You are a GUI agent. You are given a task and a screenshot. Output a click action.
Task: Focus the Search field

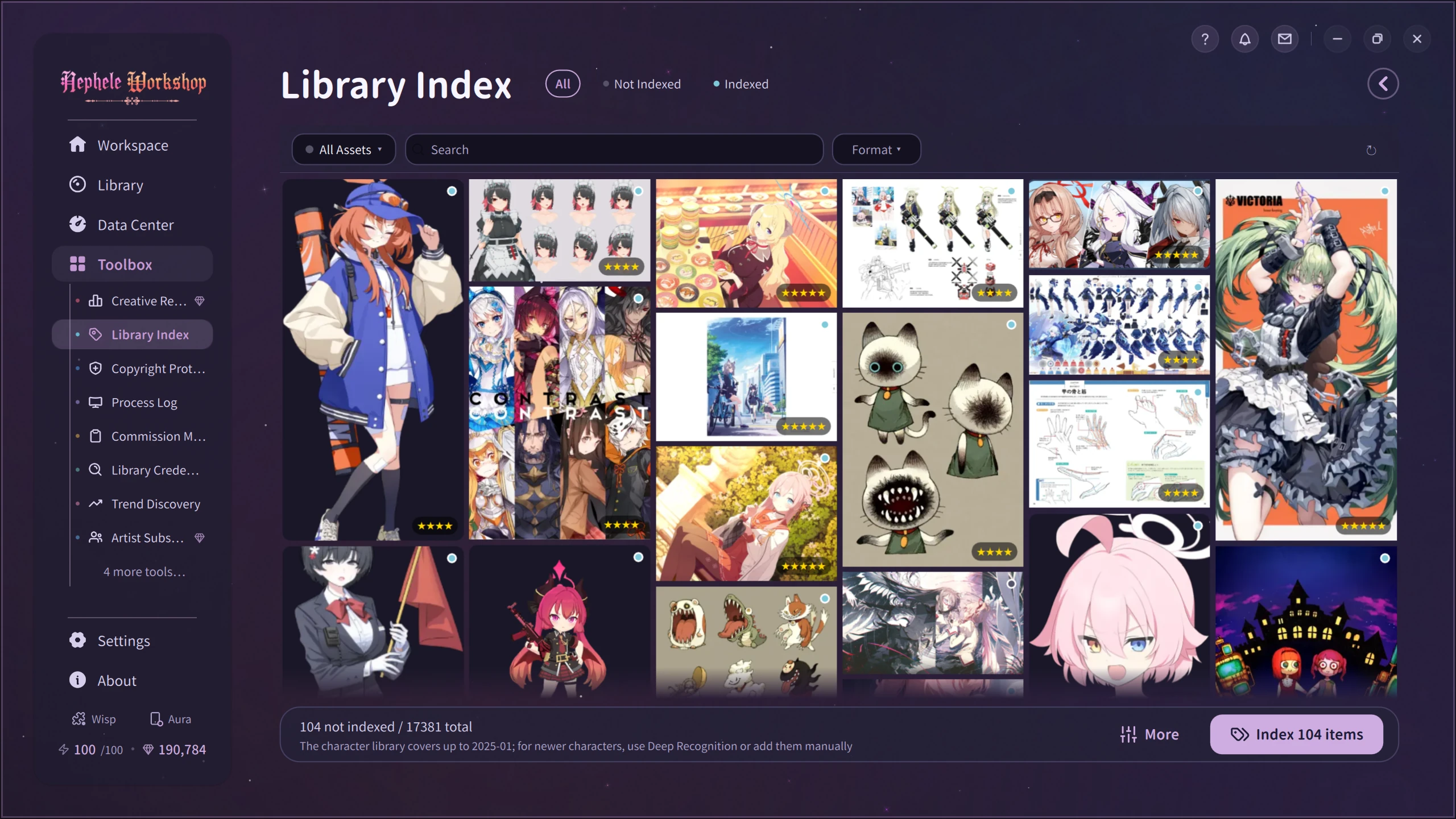(614, 150)
